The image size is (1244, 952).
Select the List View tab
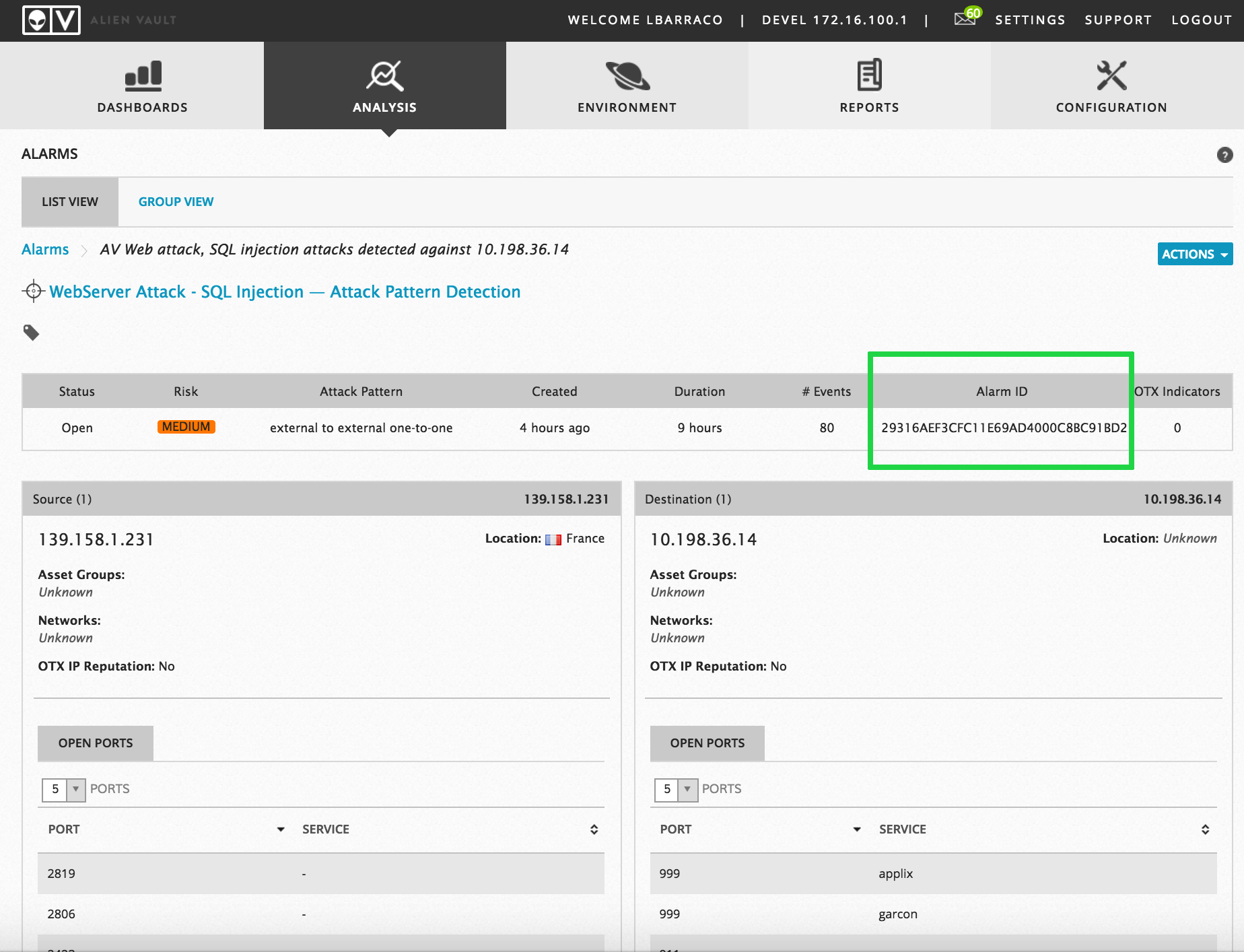70,201
